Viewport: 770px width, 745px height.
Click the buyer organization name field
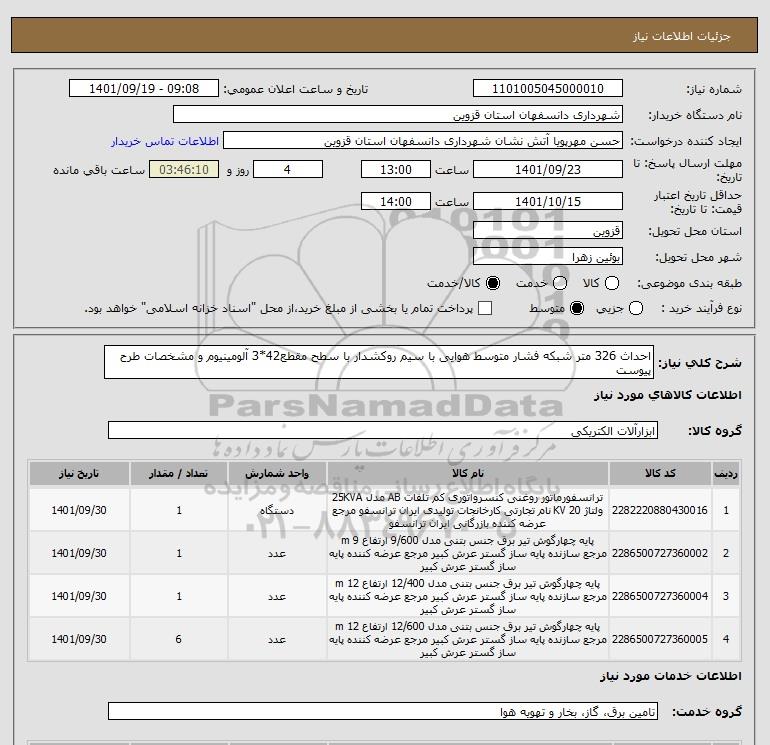398,115
